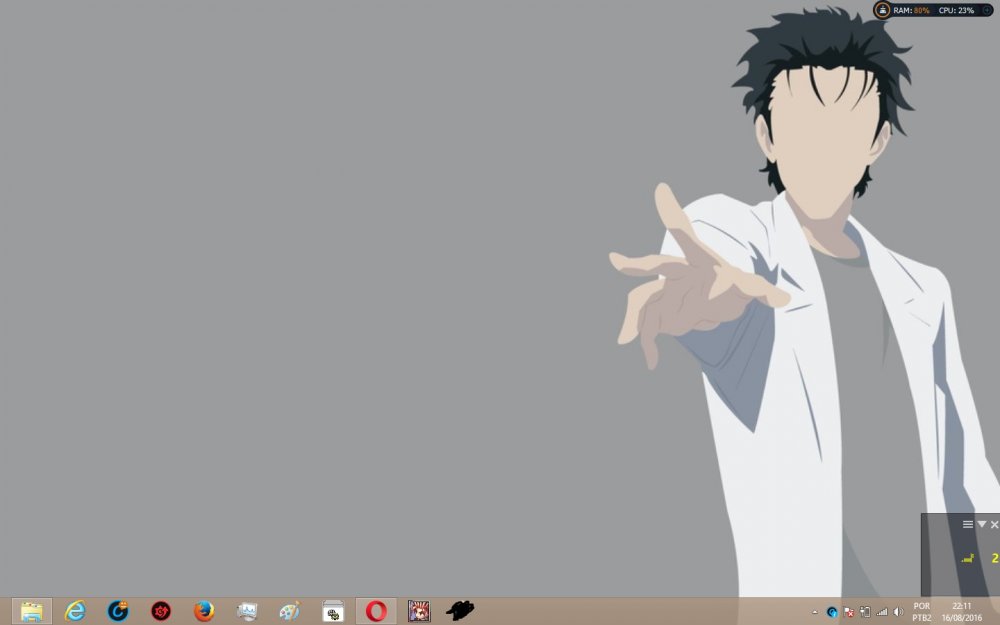
Task: Switch to the Opera browser window
Action: (376, 611)
